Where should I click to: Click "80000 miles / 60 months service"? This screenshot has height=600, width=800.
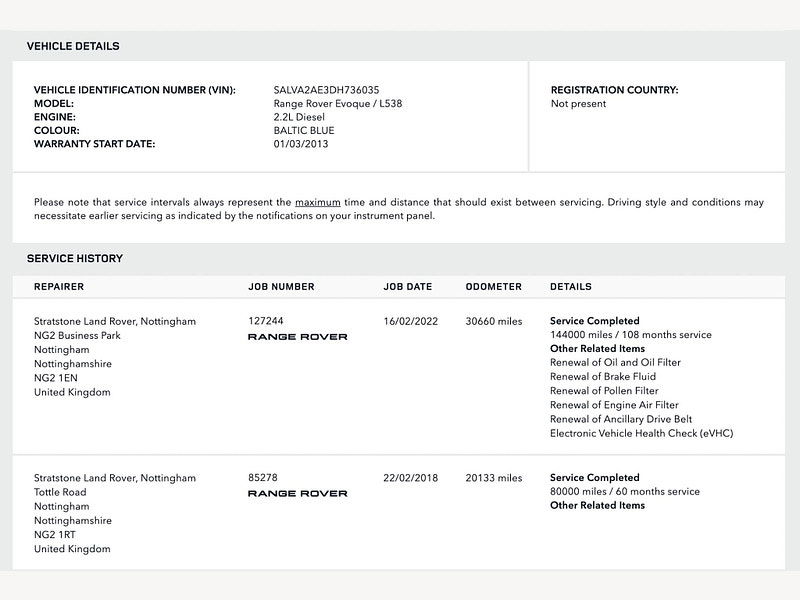[625, 491]
